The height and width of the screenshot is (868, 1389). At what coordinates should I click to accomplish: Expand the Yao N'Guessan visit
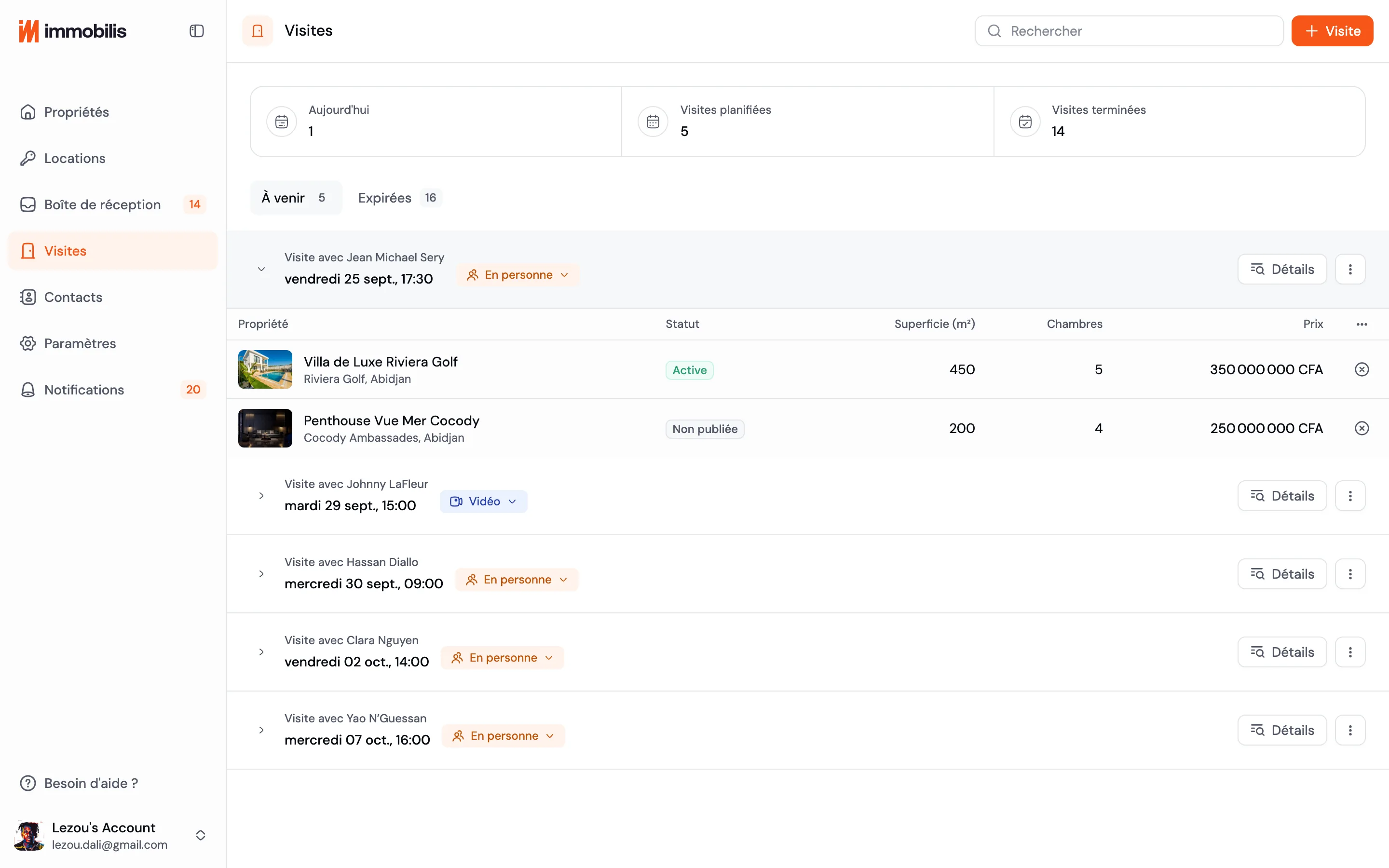pos(261,730)
